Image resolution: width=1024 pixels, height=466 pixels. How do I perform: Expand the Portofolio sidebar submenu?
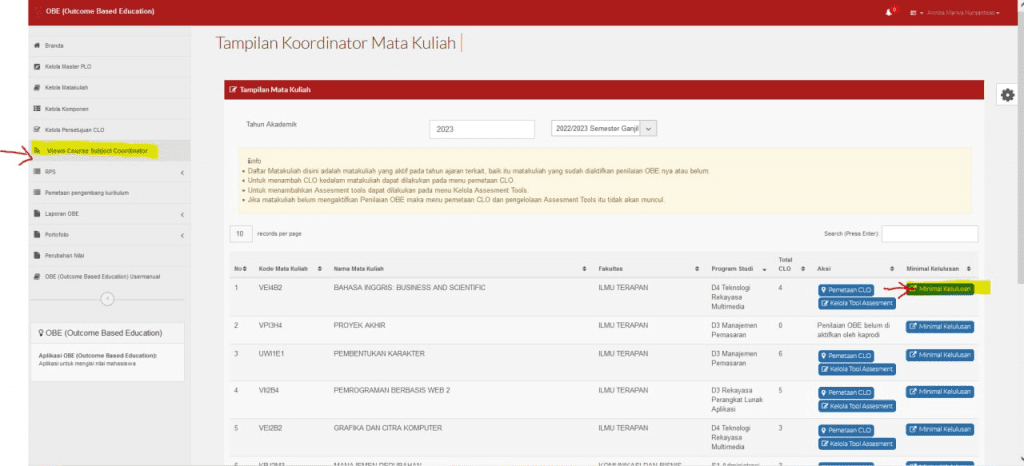tap(182, 235)
